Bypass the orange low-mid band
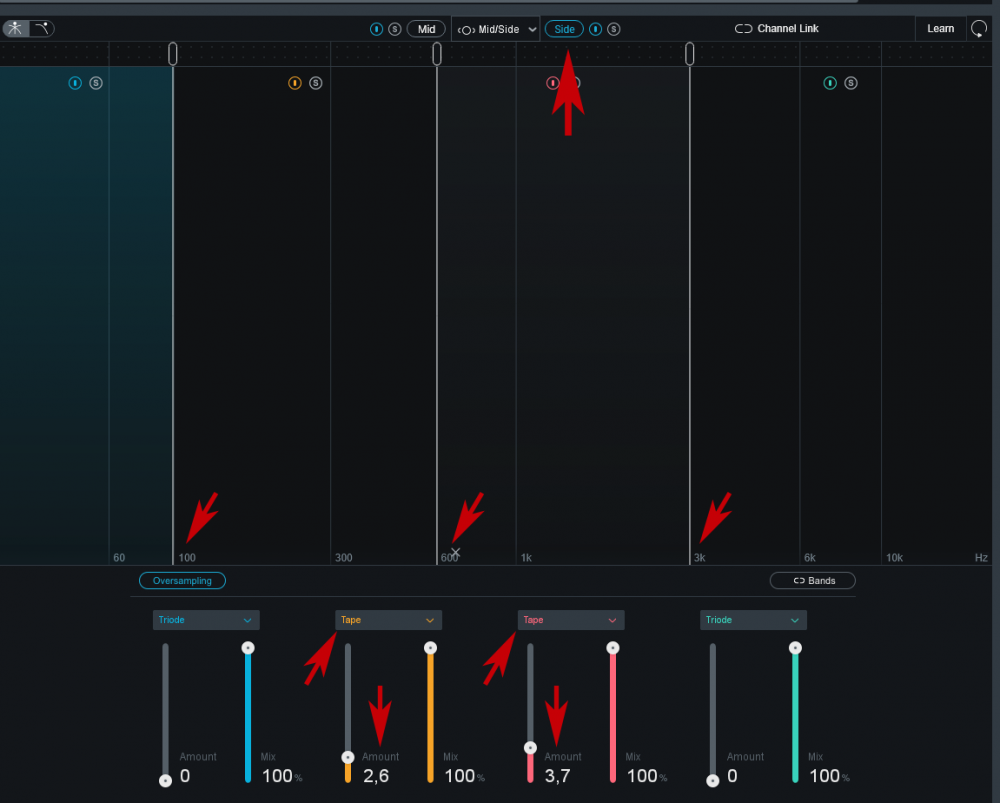 click(x=295, y=83)
